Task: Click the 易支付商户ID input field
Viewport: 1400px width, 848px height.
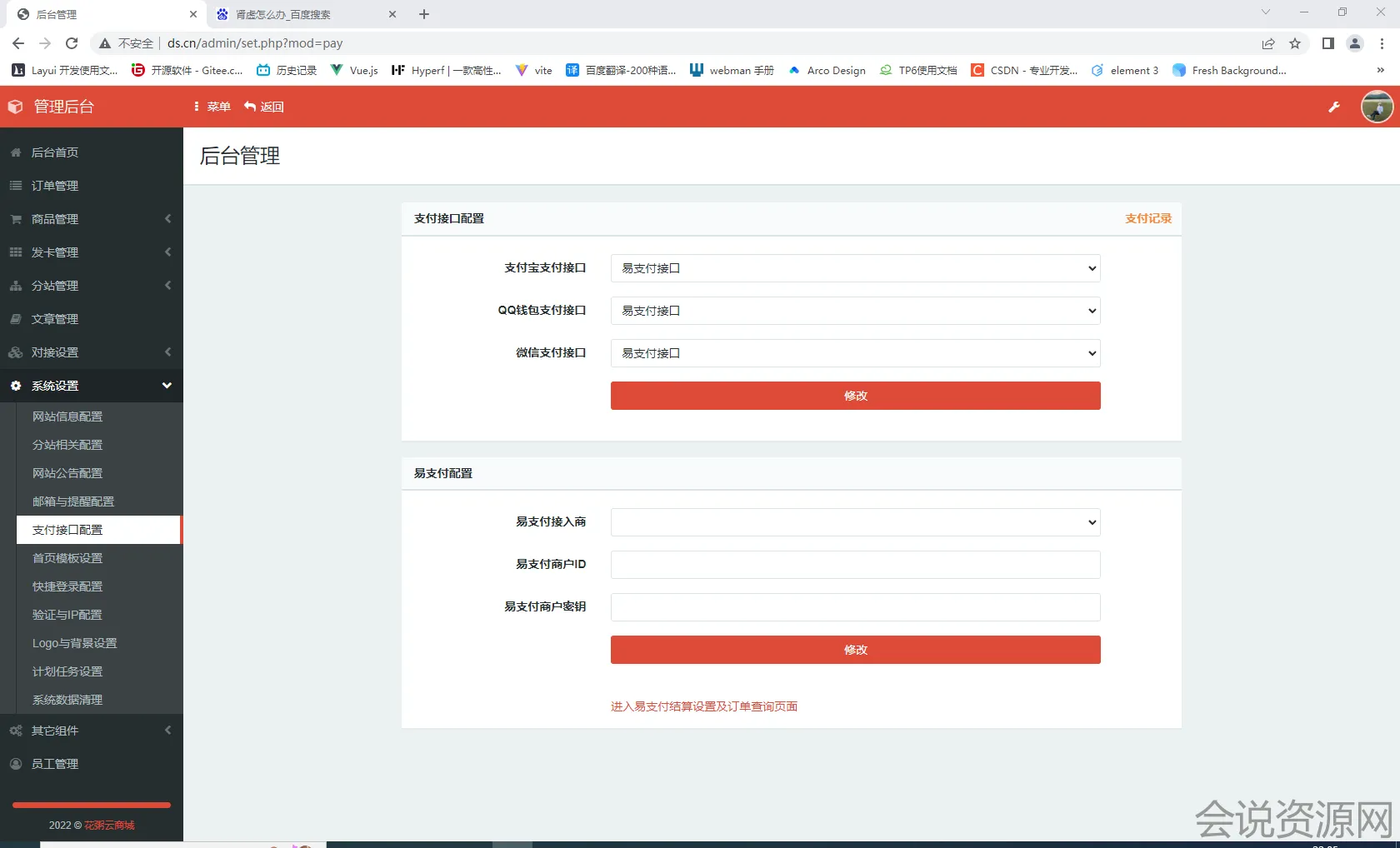Action: coord(855,565)
